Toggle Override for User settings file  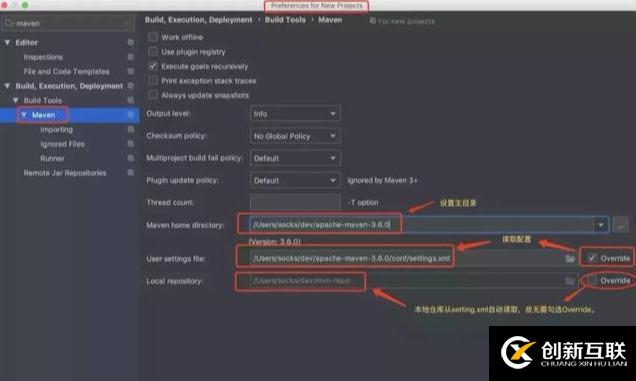(x=592, y=258)
